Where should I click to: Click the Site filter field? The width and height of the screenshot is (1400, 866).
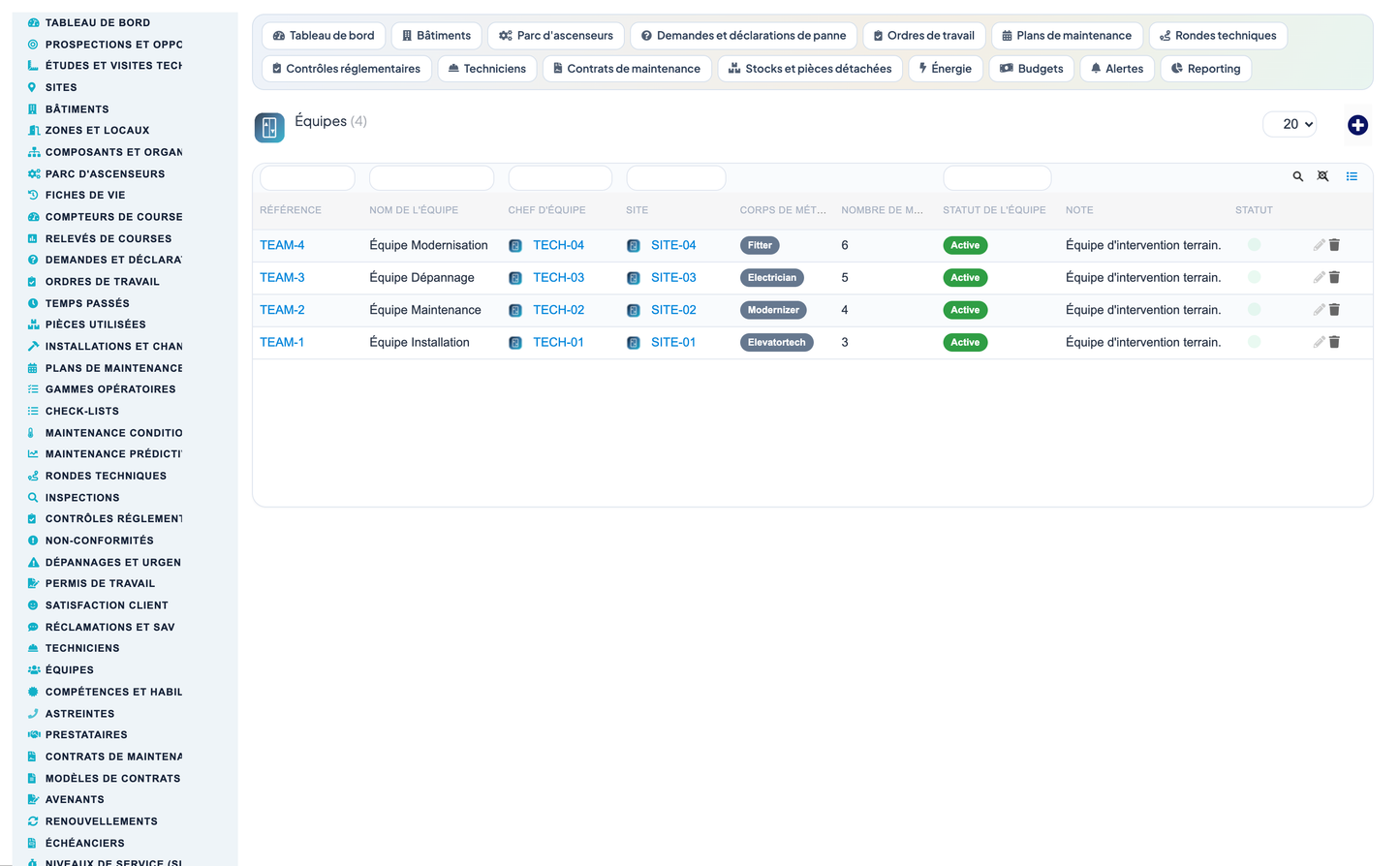pos(676,178)
